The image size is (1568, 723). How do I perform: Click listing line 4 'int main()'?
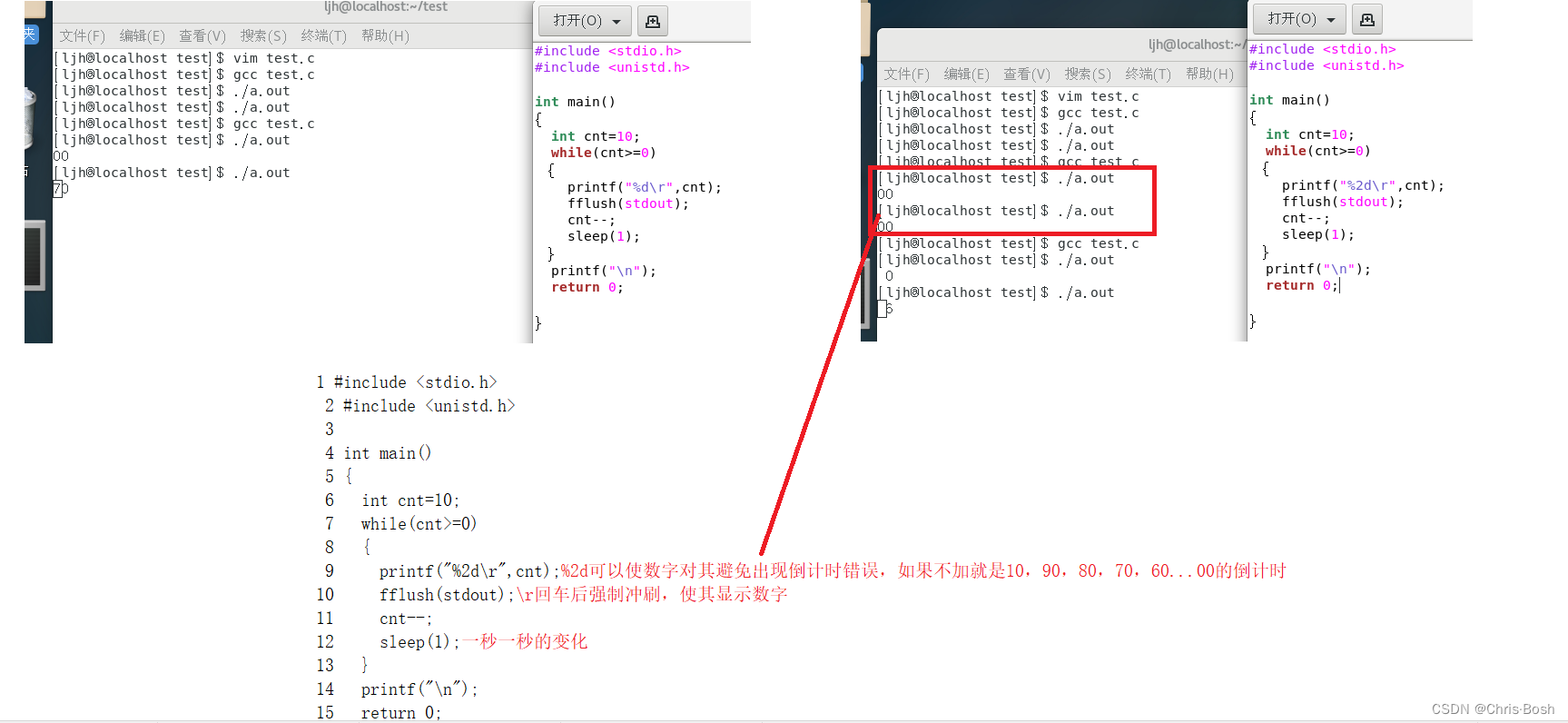click(388, 453)
